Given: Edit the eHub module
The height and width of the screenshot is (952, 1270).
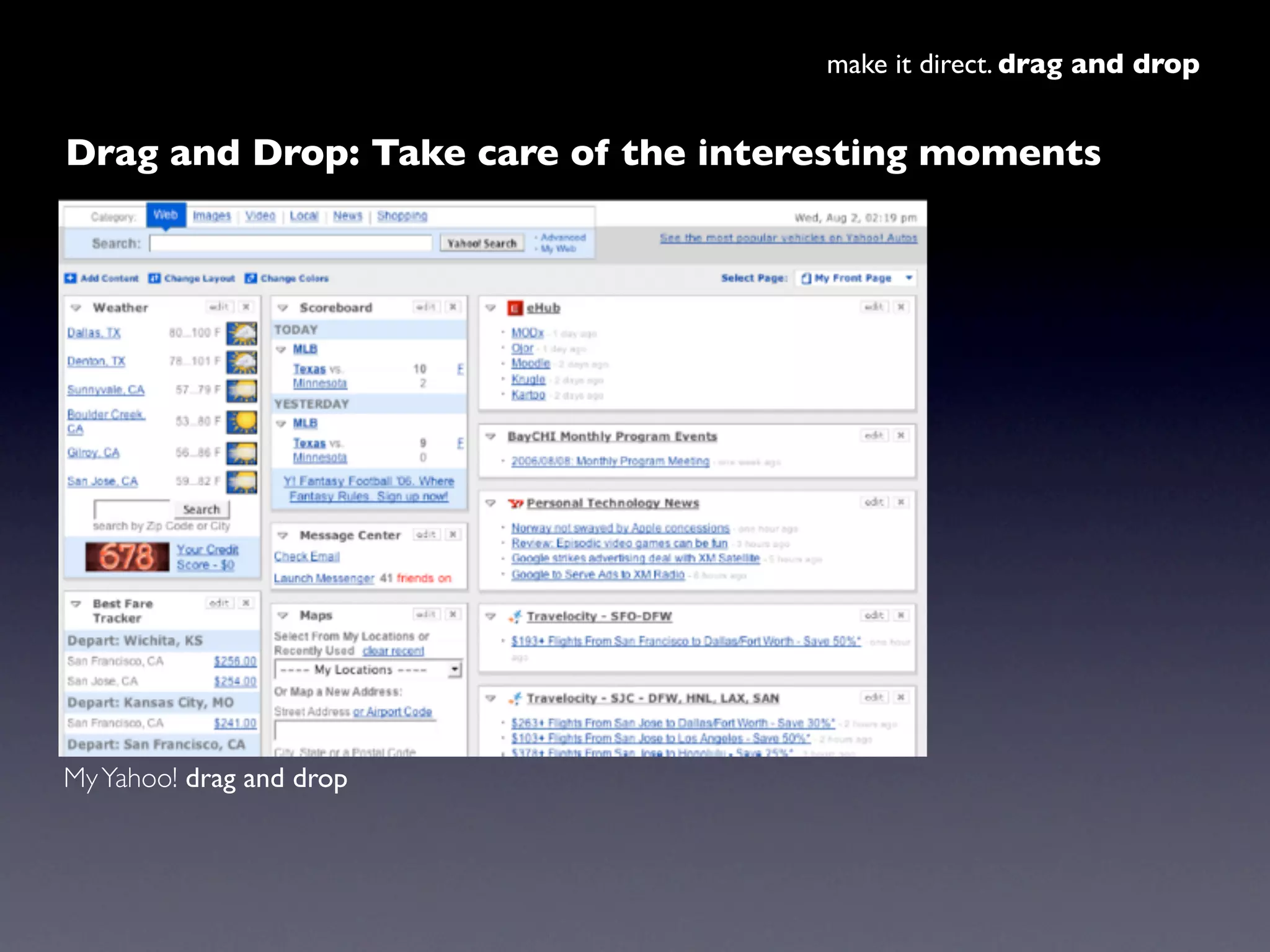Looking at the screenshot, I should 874,307.
